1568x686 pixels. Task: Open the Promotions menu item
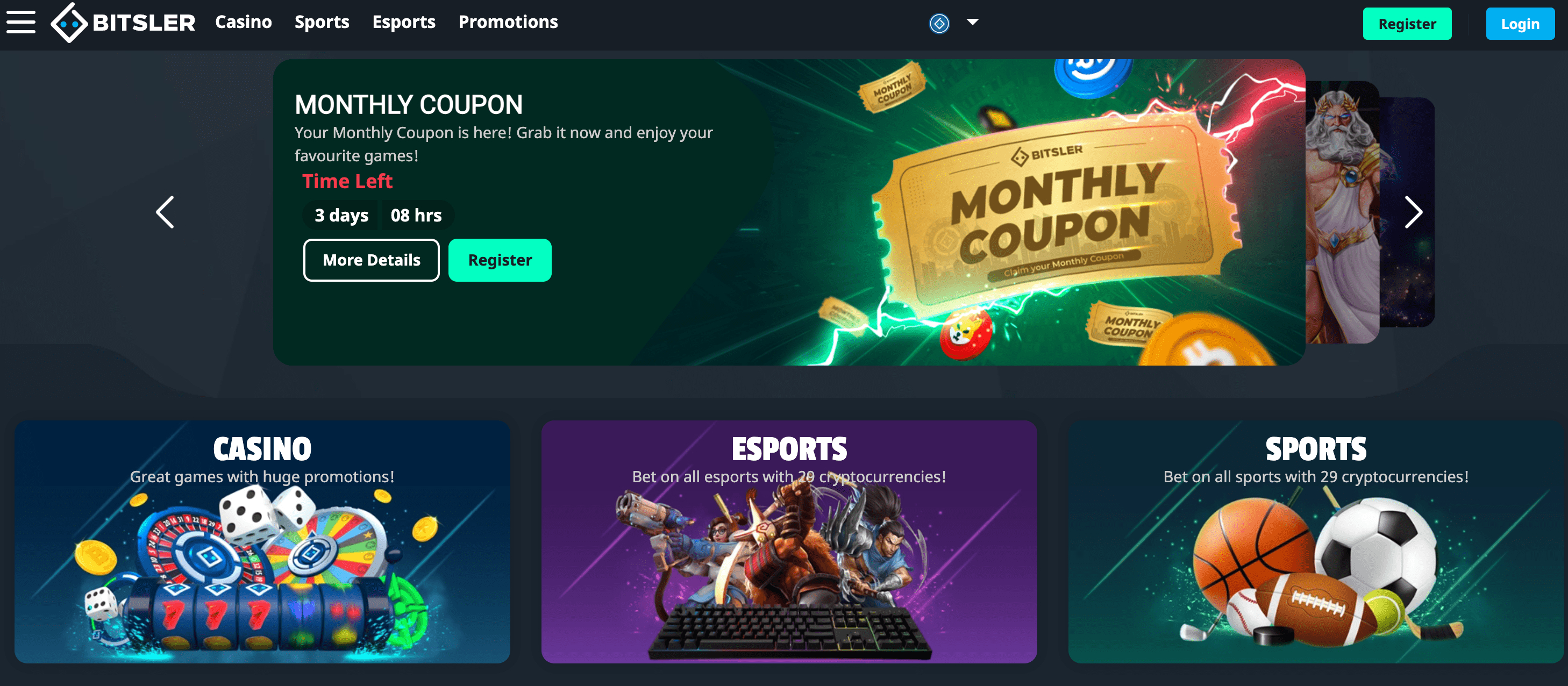508,22
